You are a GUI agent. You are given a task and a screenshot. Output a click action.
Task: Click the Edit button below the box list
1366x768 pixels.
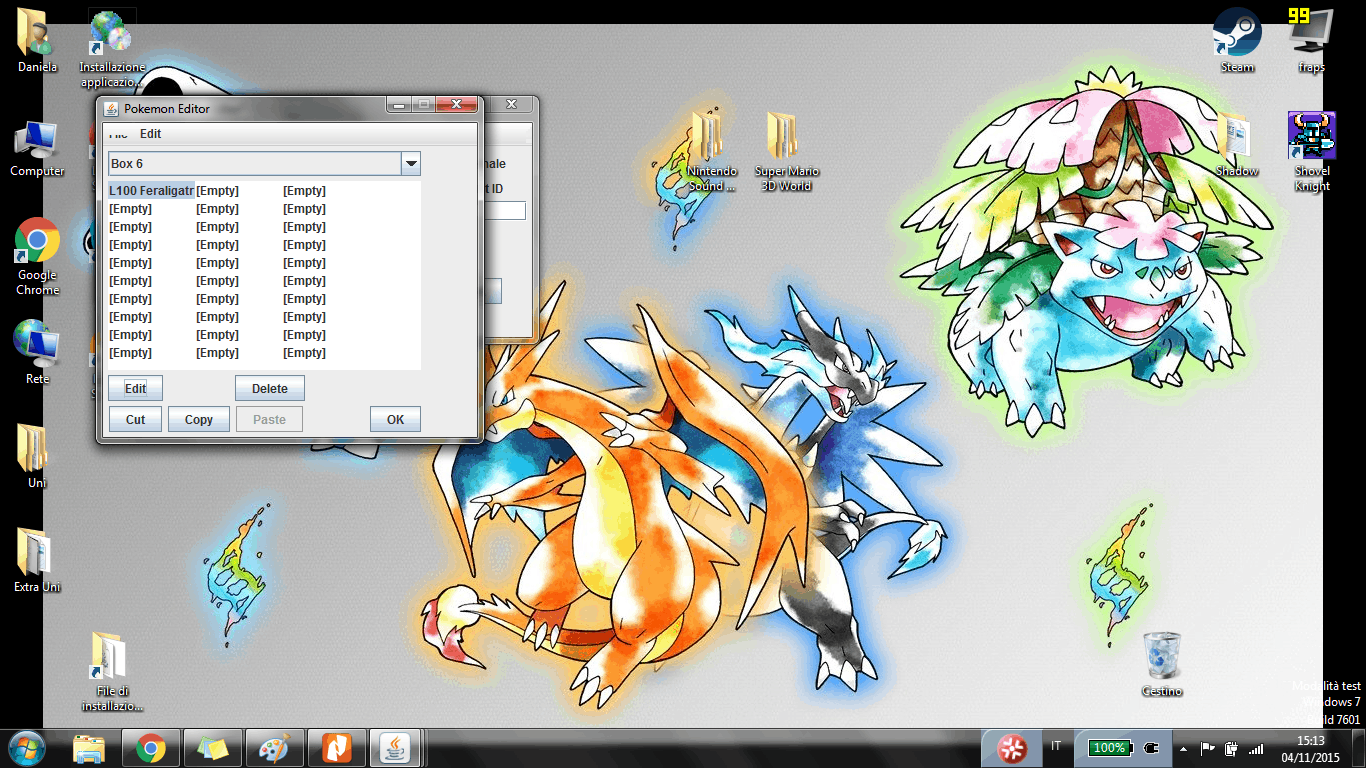(x=135, y=388)
